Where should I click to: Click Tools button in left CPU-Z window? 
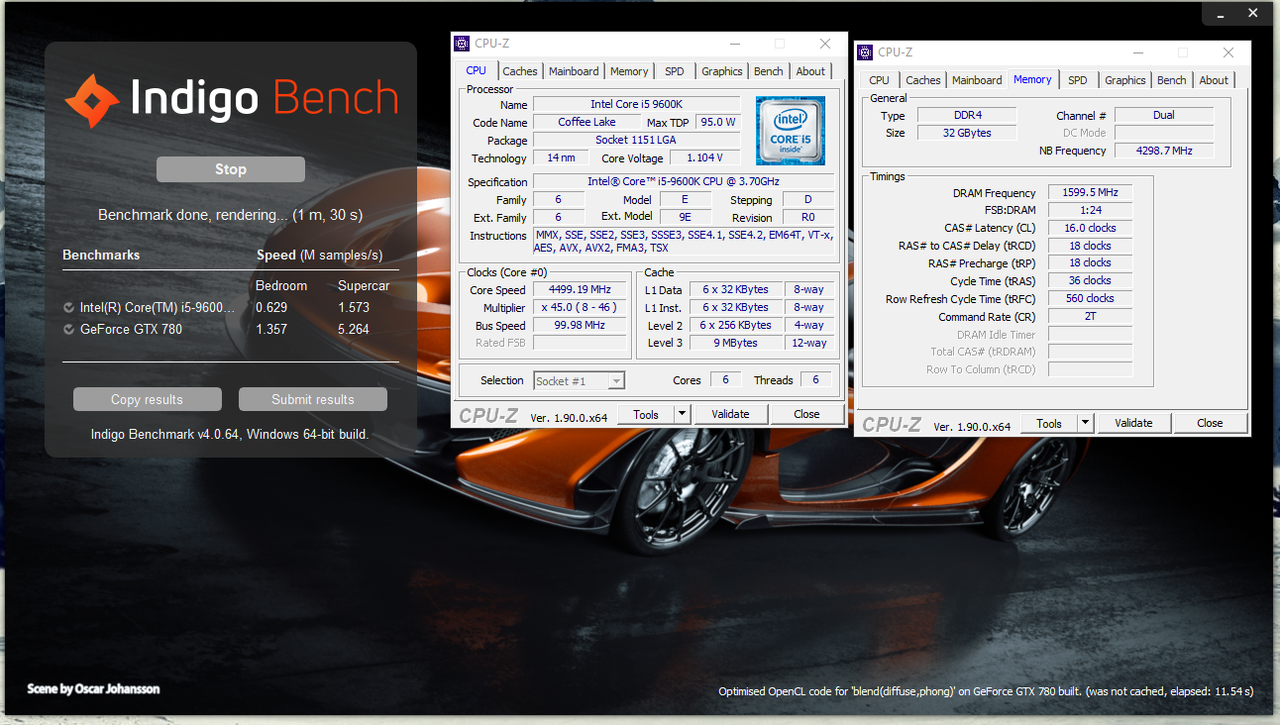point(646,414)
